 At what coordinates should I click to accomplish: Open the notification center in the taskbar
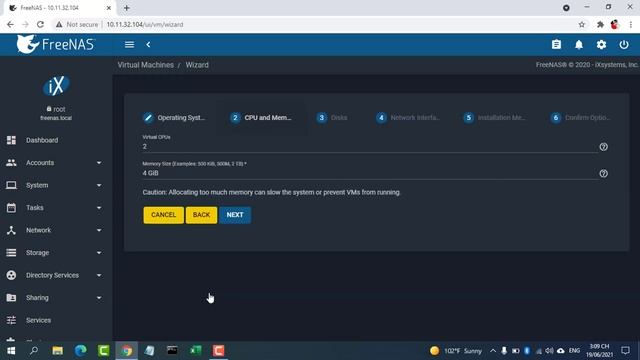[x=625, y=351]
